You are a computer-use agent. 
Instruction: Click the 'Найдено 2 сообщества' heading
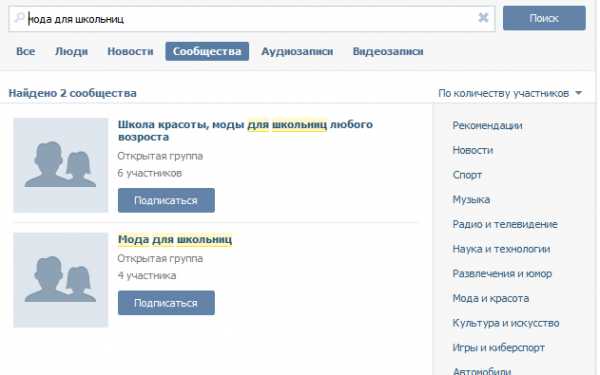tap(72, 93)
